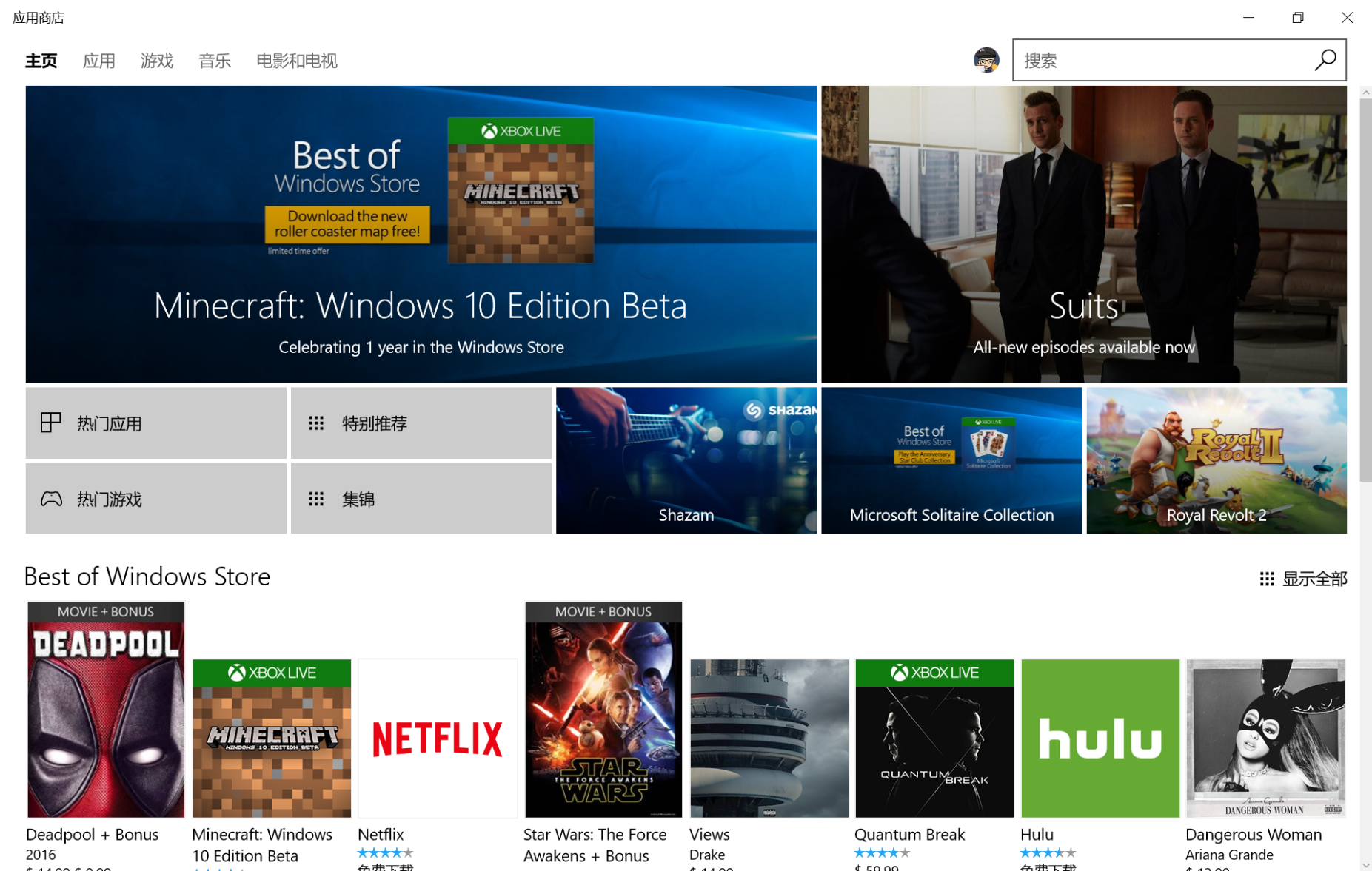Click 'Minecraft: Windows 10 Edition Beta' list title

click(x=262, y=845)
